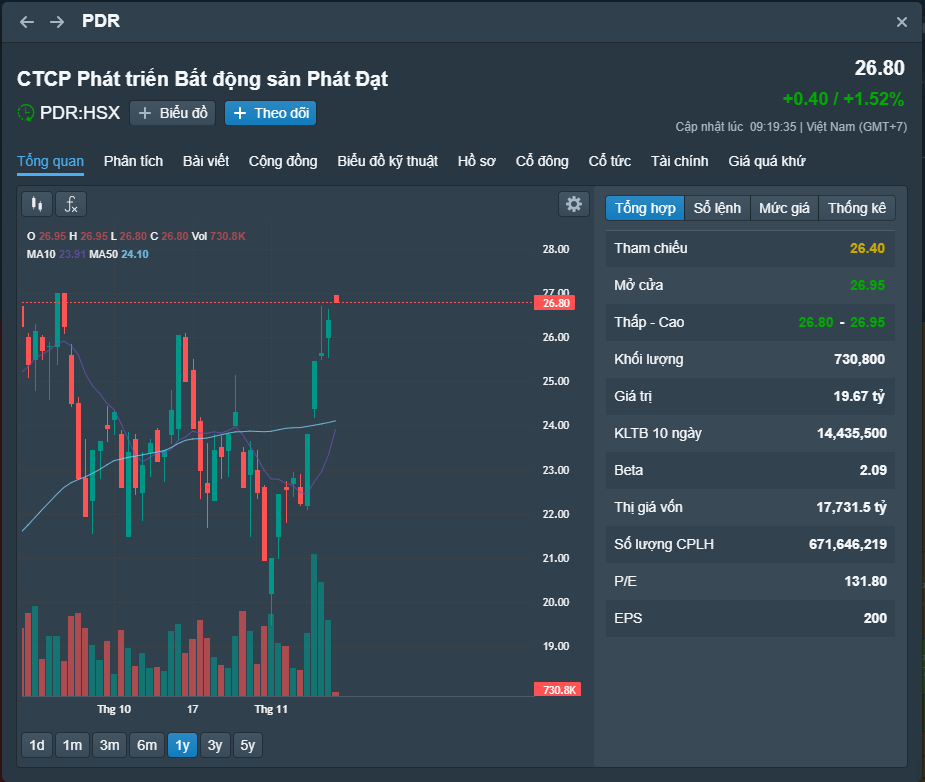Viewport: 925px width, 782px height.
Task: Set chart range to 3m
Action: click(x=109, y=745)
